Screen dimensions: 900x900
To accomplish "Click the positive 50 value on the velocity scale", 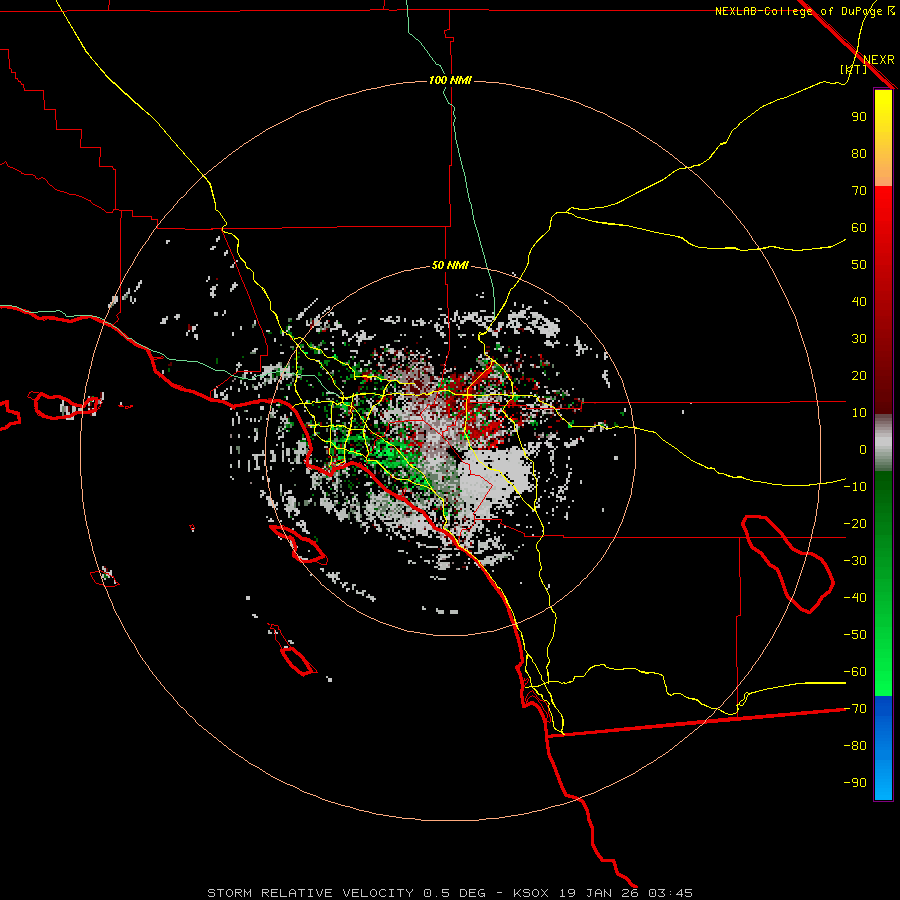I will 859,265.
